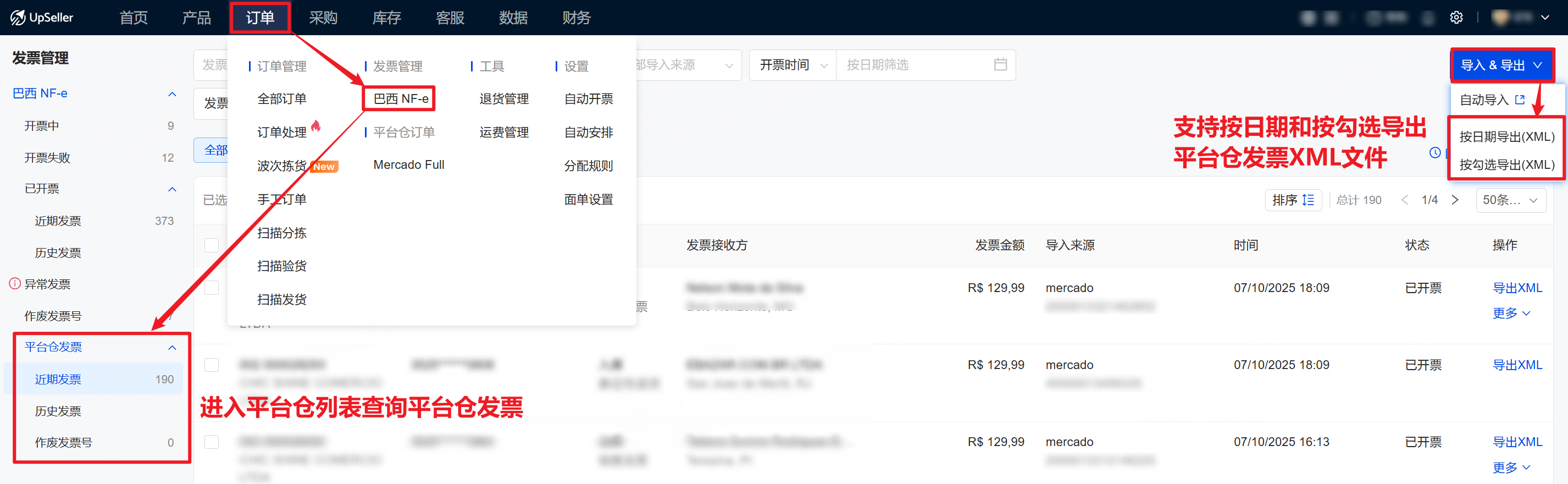The width and height of the screenshot is (1568, 484).
Task: Click the warning icon next to 异常发票
Action: (15, 284)
